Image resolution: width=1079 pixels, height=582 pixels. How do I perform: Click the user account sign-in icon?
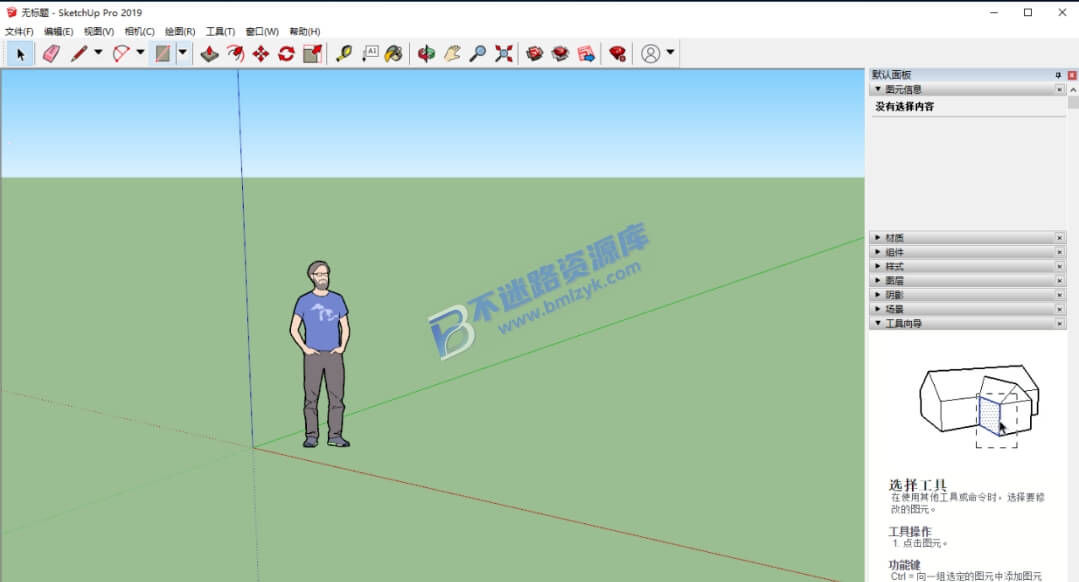pyautogui.click(x=650, y=54)
